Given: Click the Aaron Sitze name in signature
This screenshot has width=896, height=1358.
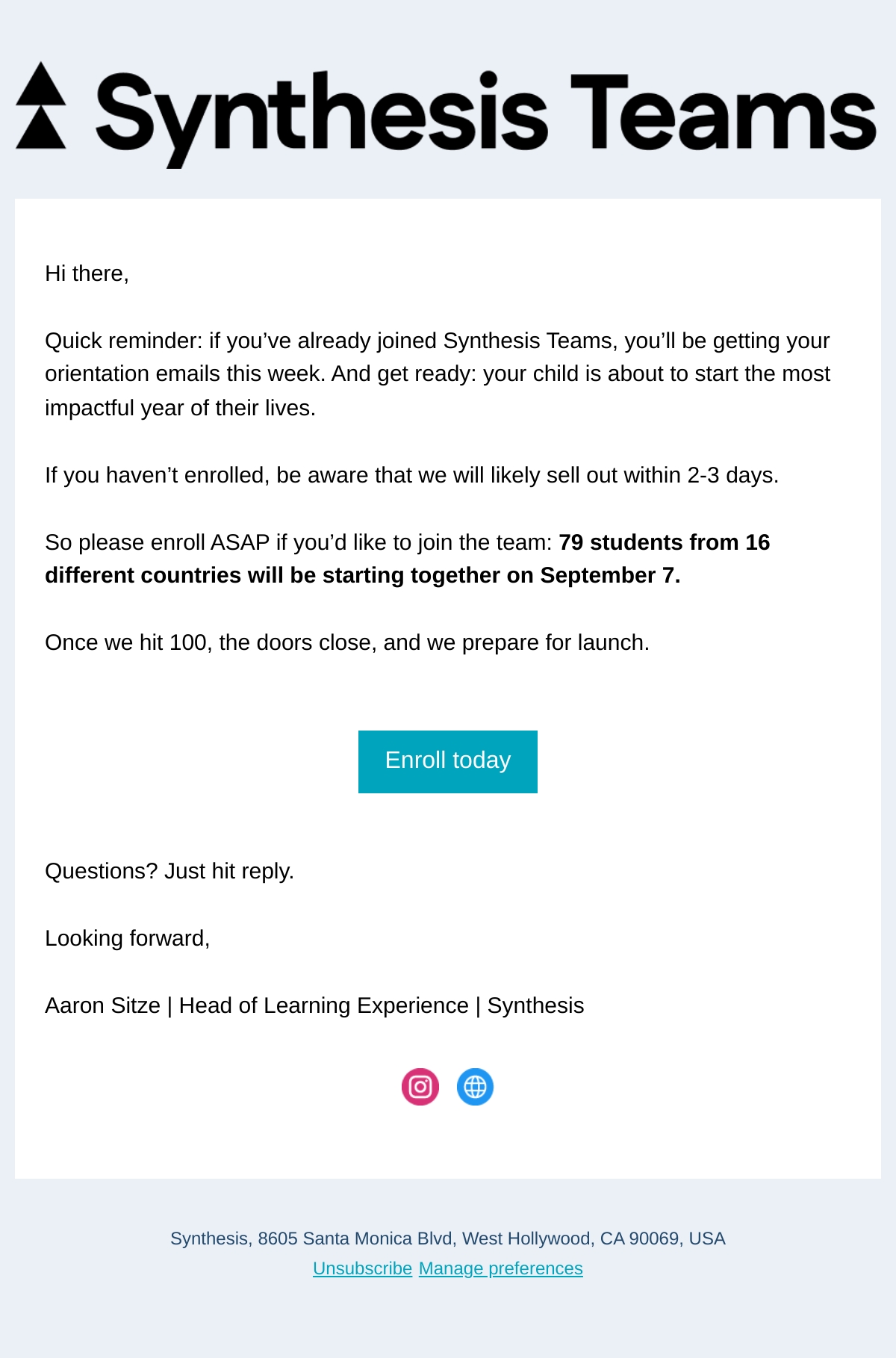Looking at the screenshot, I should pos(103,1005).
